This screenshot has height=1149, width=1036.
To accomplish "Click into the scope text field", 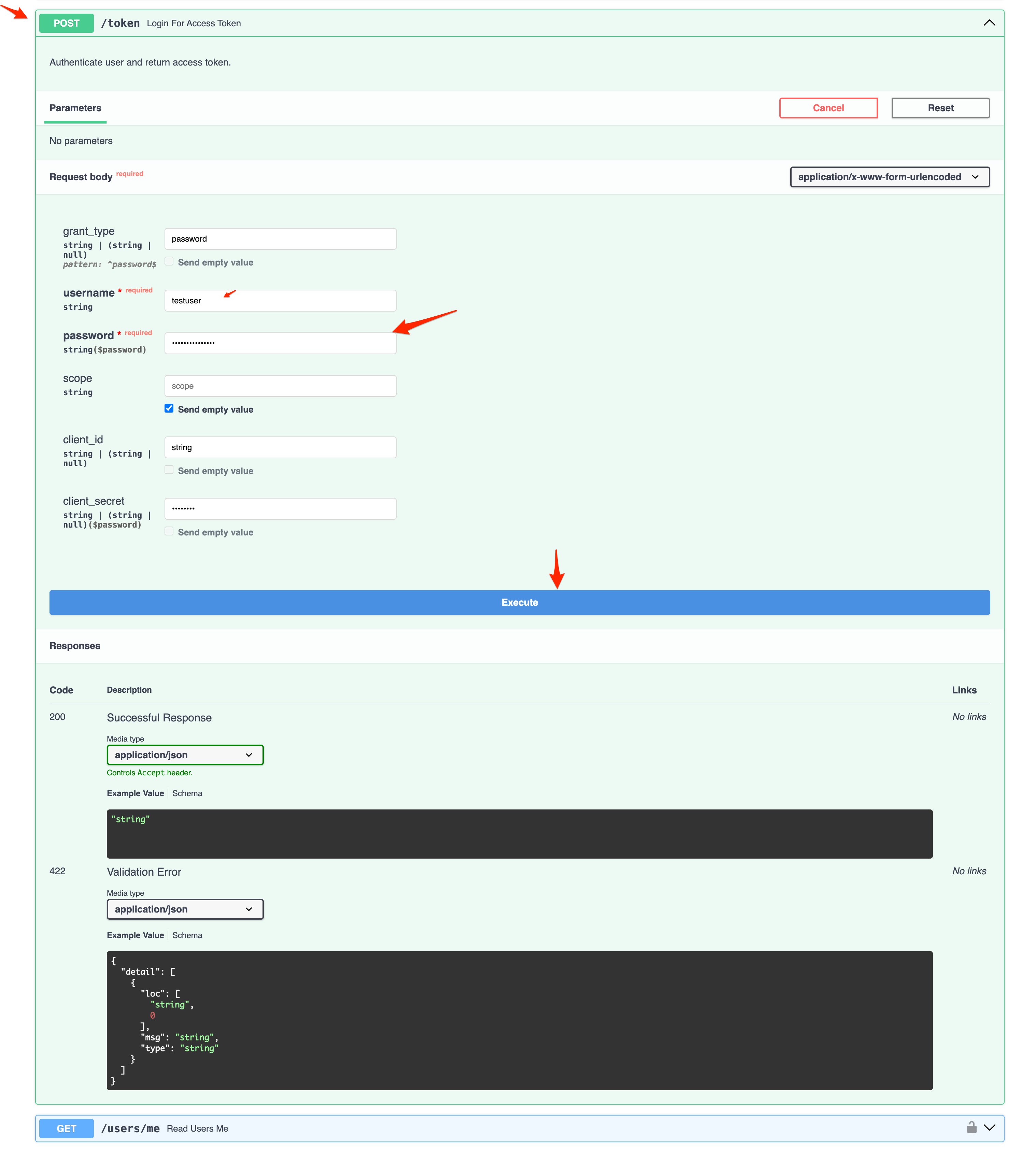I will pos(280,386).
